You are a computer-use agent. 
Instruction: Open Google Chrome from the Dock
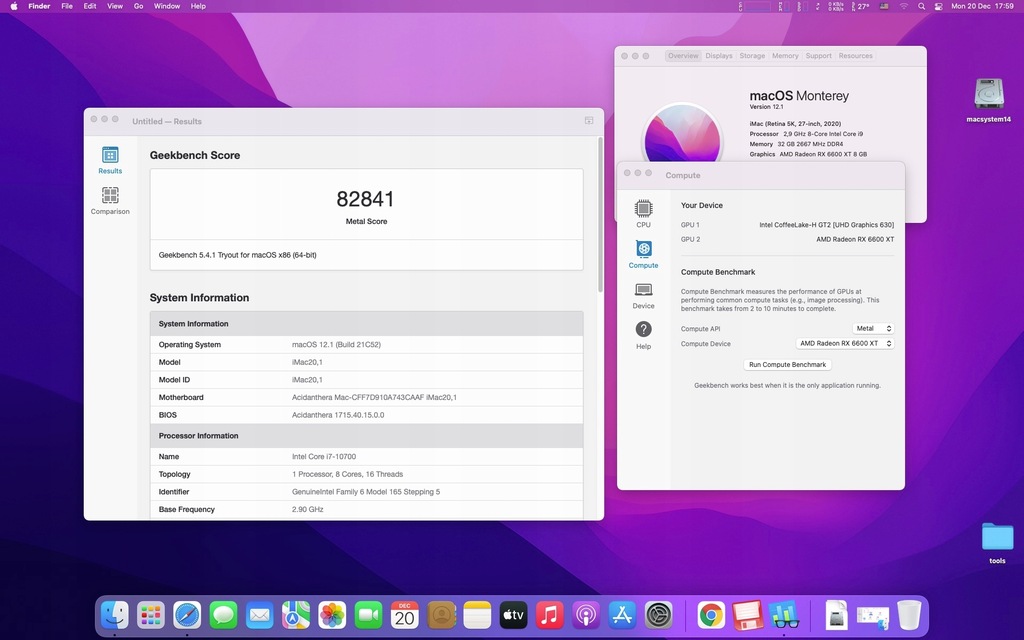click(711, 615)
